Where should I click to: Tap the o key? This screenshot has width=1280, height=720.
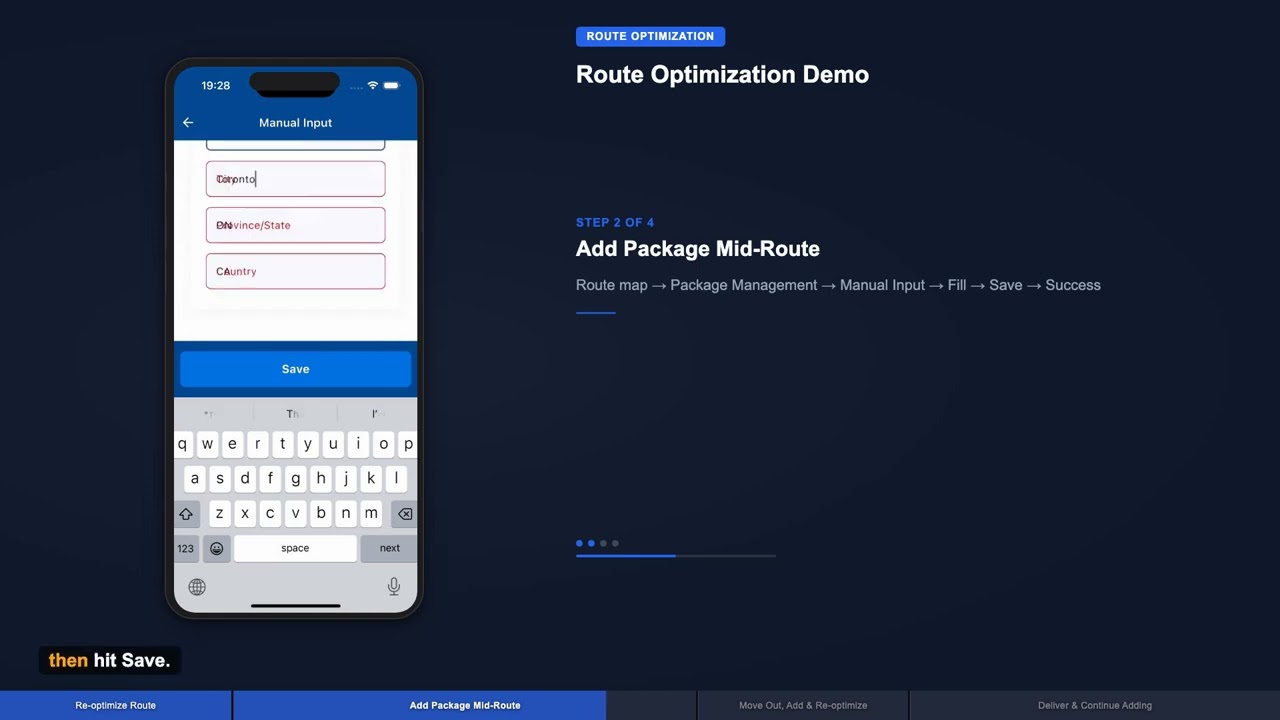pyautogui.click(x=383, y=444)
